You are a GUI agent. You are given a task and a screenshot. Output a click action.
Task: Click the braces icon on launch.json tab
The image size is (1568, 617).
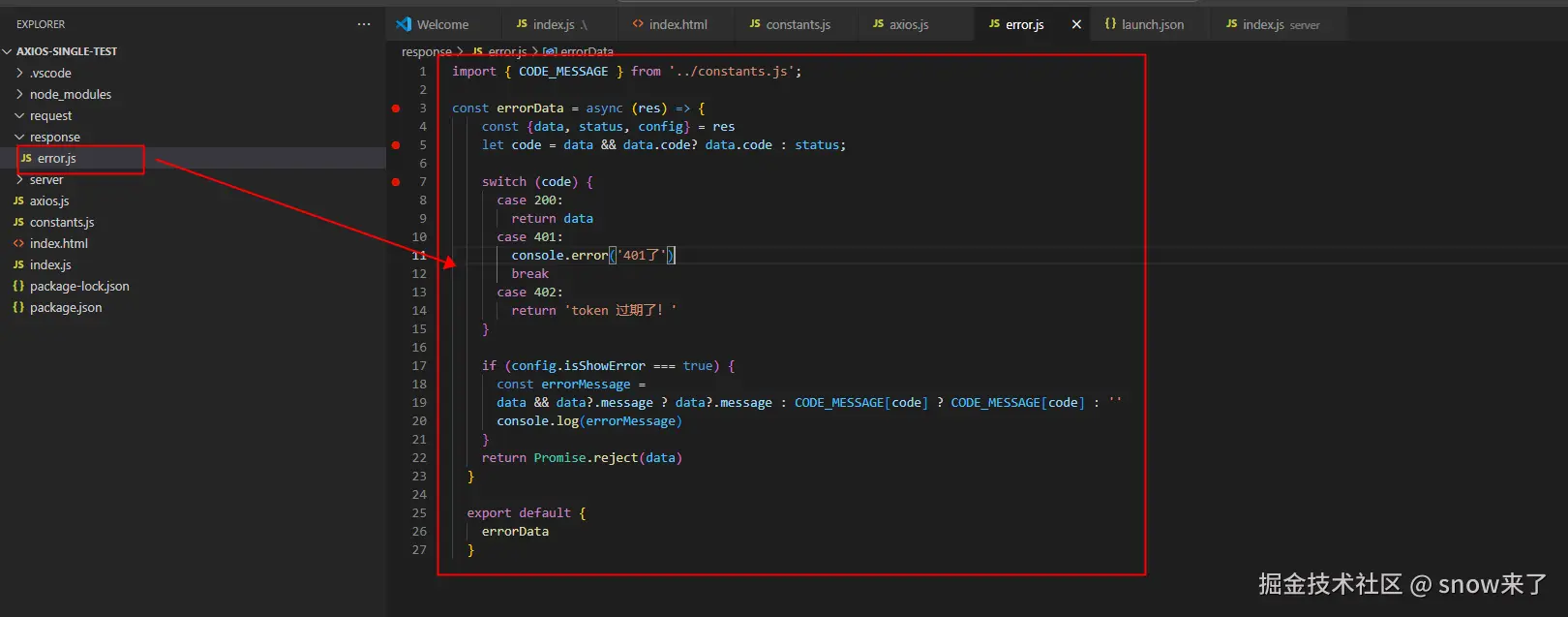[1110, 23]
